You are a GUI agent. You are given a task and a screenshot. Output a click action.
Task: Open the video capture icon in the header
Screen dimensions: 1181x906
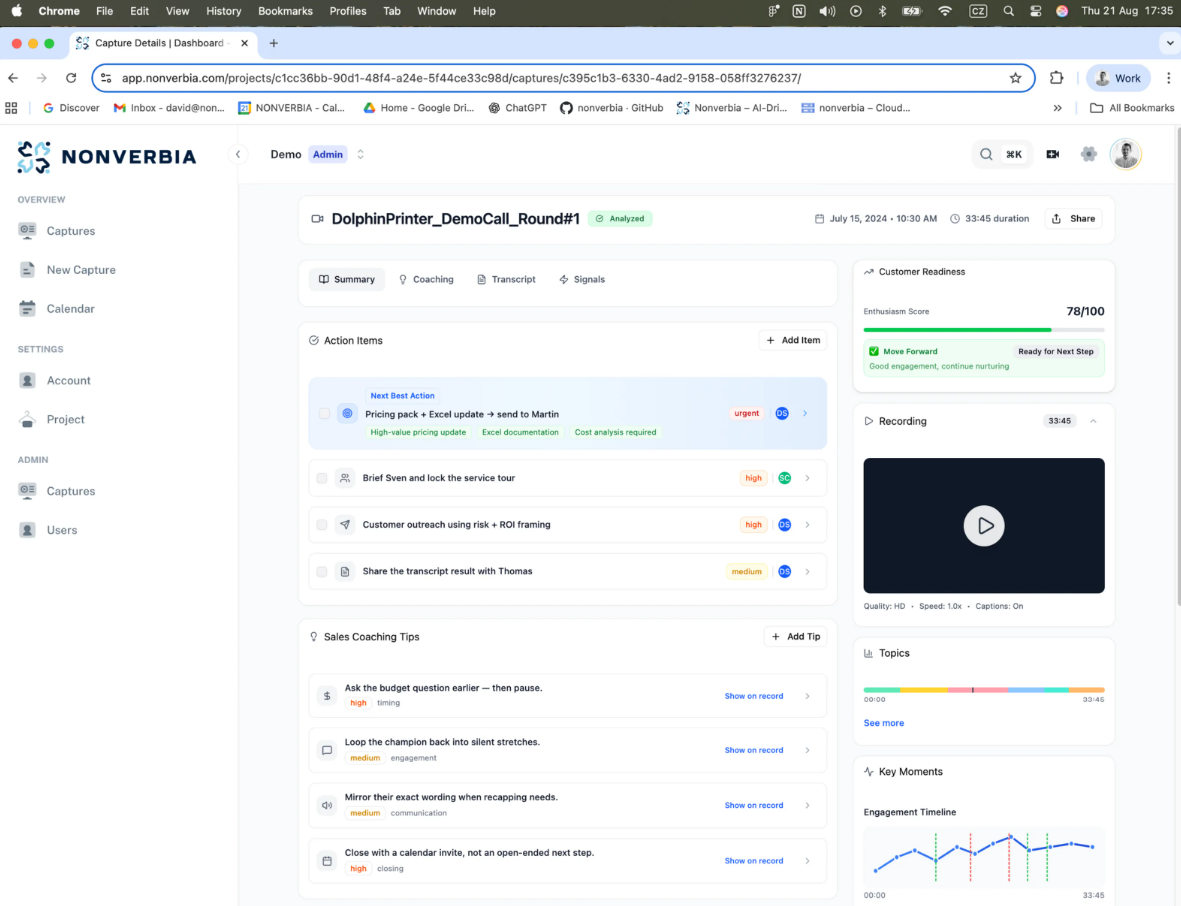(x=1052, y=154)
